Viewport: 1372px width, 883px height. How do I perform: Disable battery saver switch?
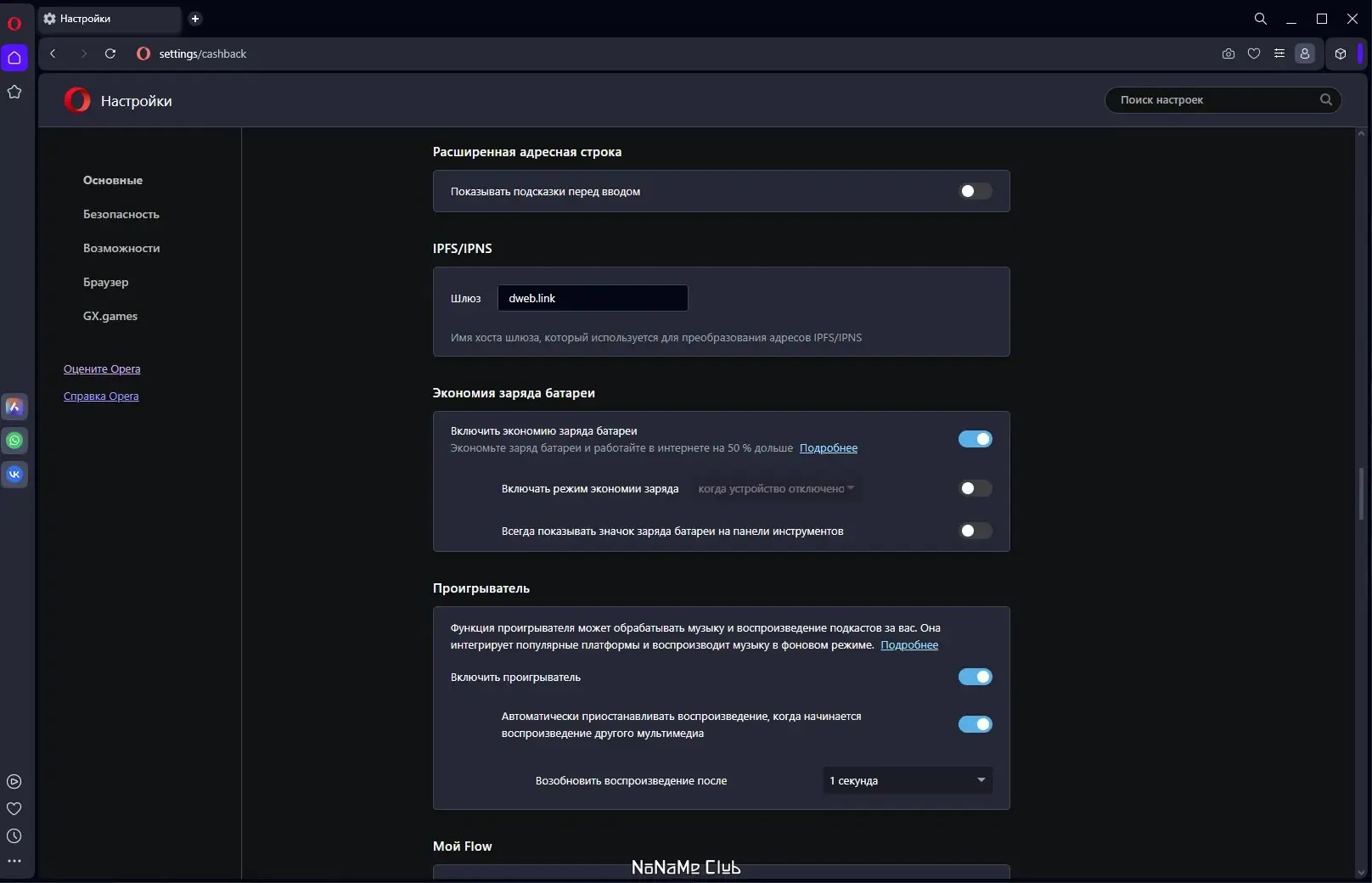tap(975, 439)
